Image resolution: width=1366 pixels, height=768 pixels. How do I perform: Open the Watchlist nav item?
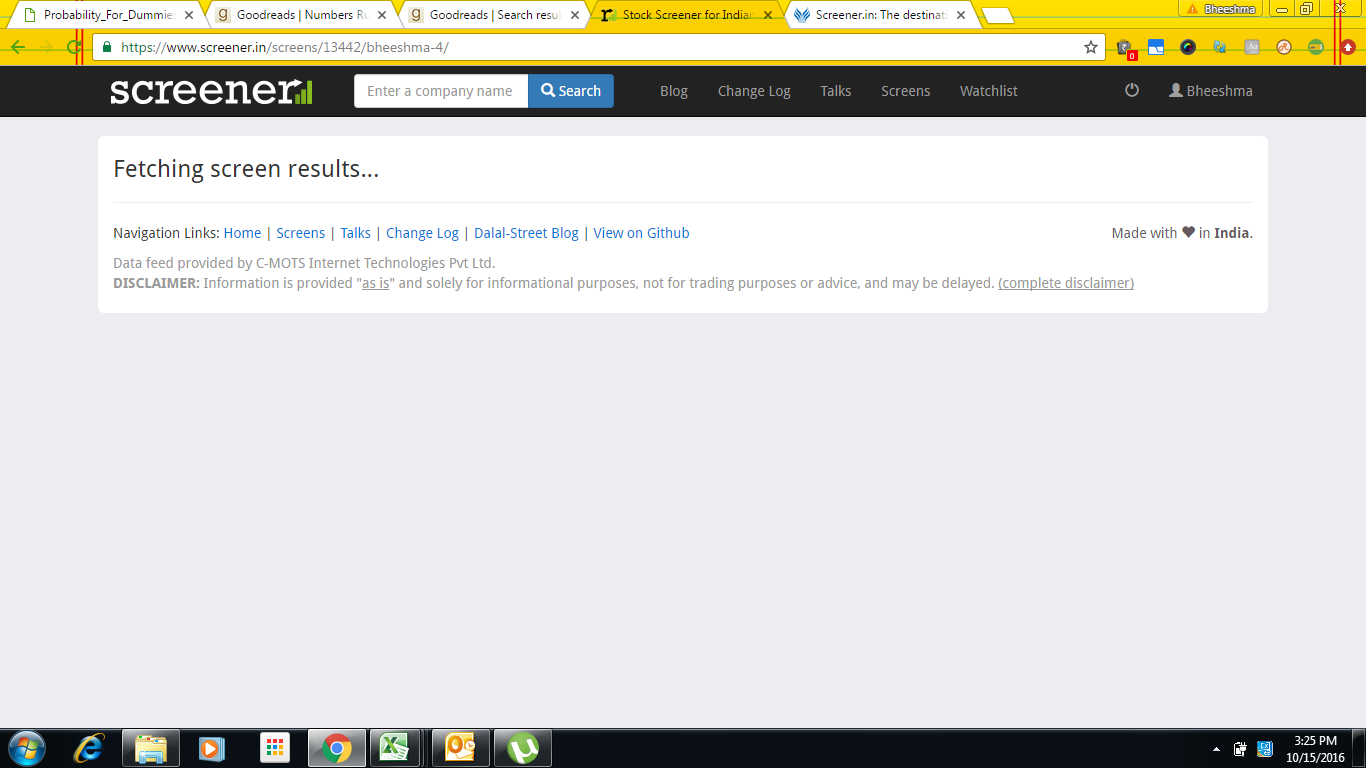pyautogui.click(x=988, y=91)
